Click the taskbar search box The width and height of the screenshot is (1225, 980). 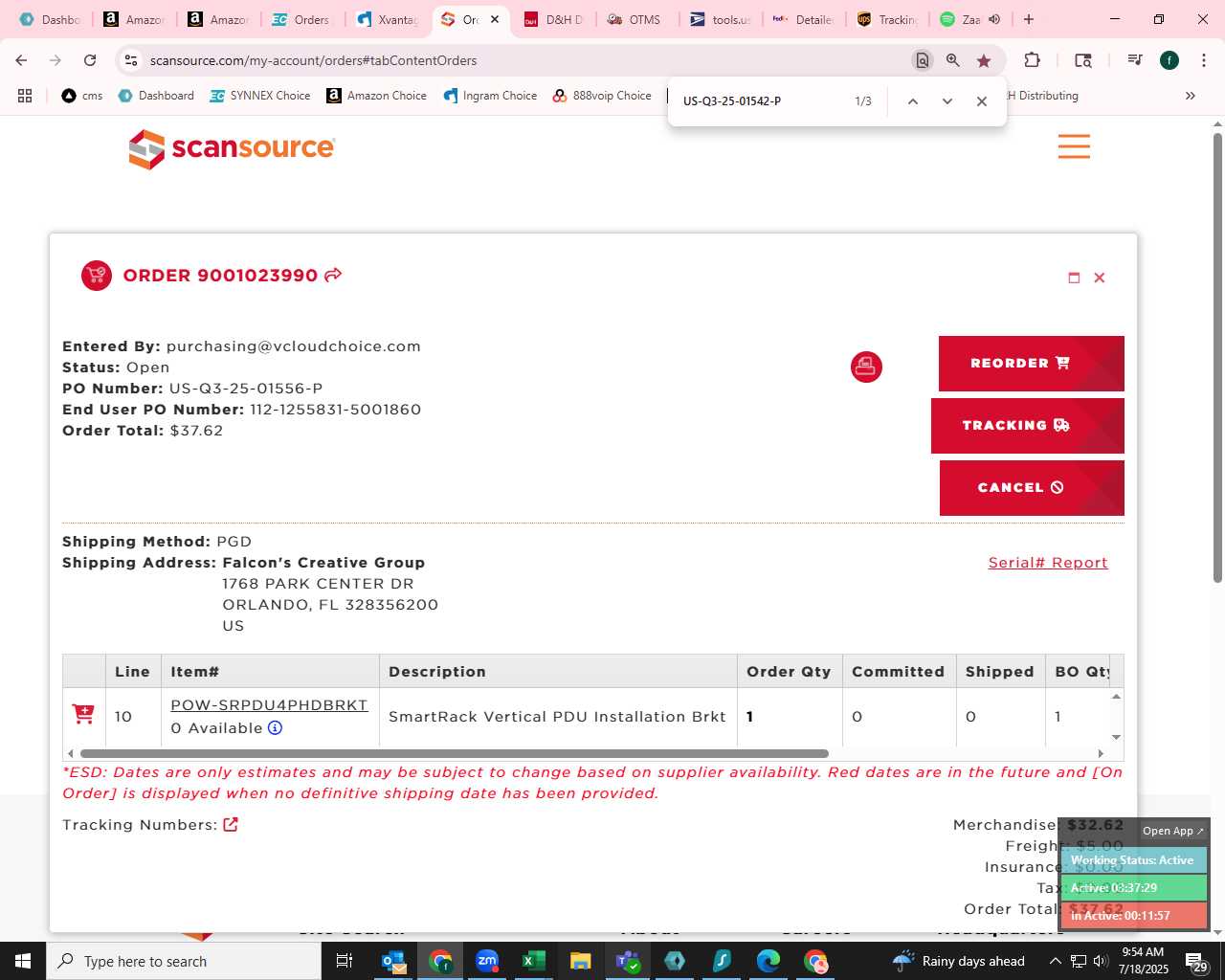click(x=184, y=961)
